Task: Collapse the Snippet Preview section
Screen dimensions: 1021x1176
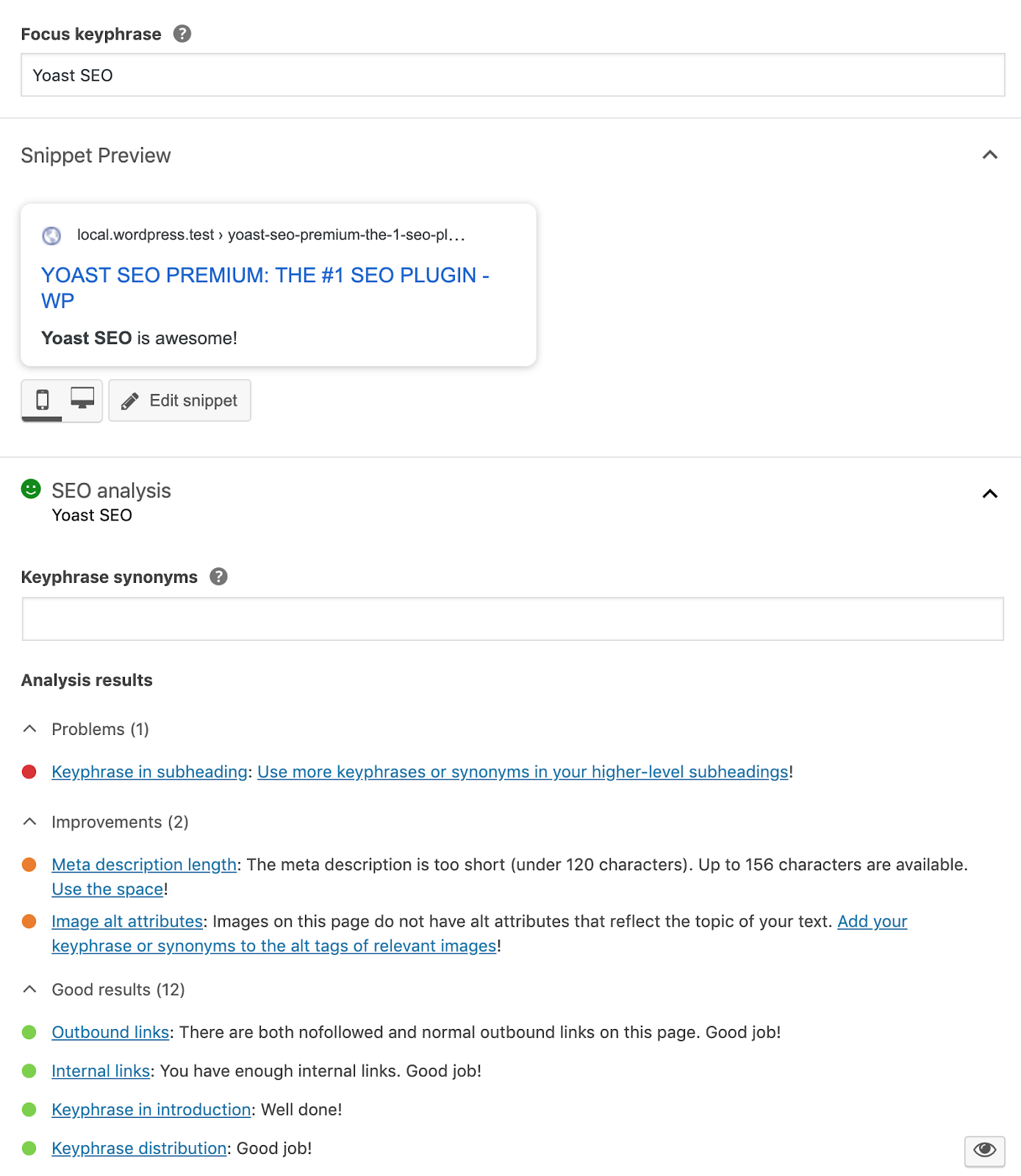Action: click(990, 155)
